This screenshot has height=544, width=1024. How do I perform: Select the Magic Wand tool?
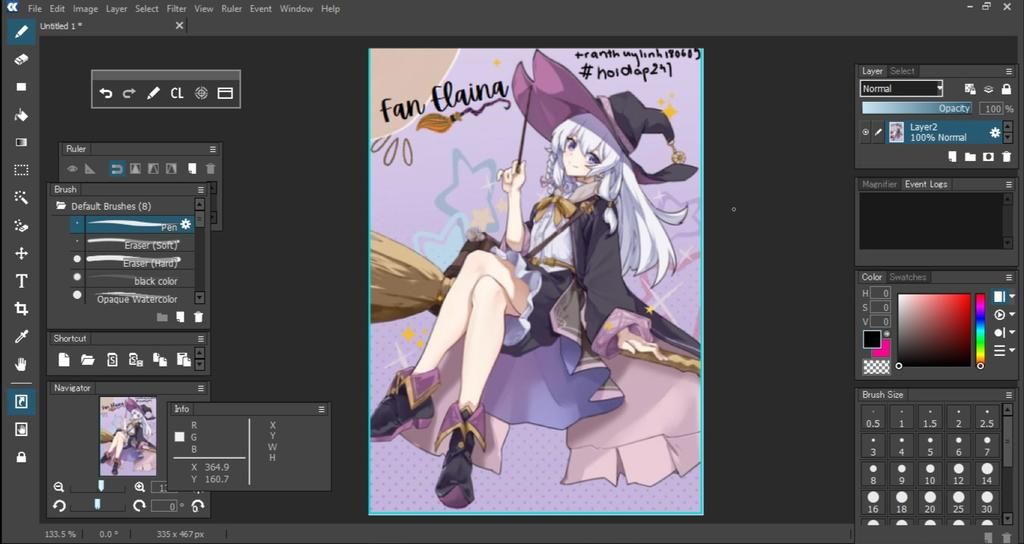[x=21, y=198]
